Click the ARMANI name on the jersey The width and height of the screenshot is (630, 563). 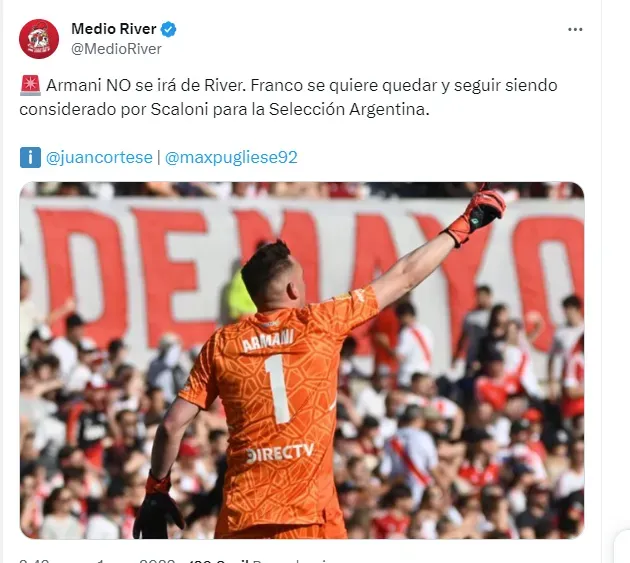tap(268, 340)
